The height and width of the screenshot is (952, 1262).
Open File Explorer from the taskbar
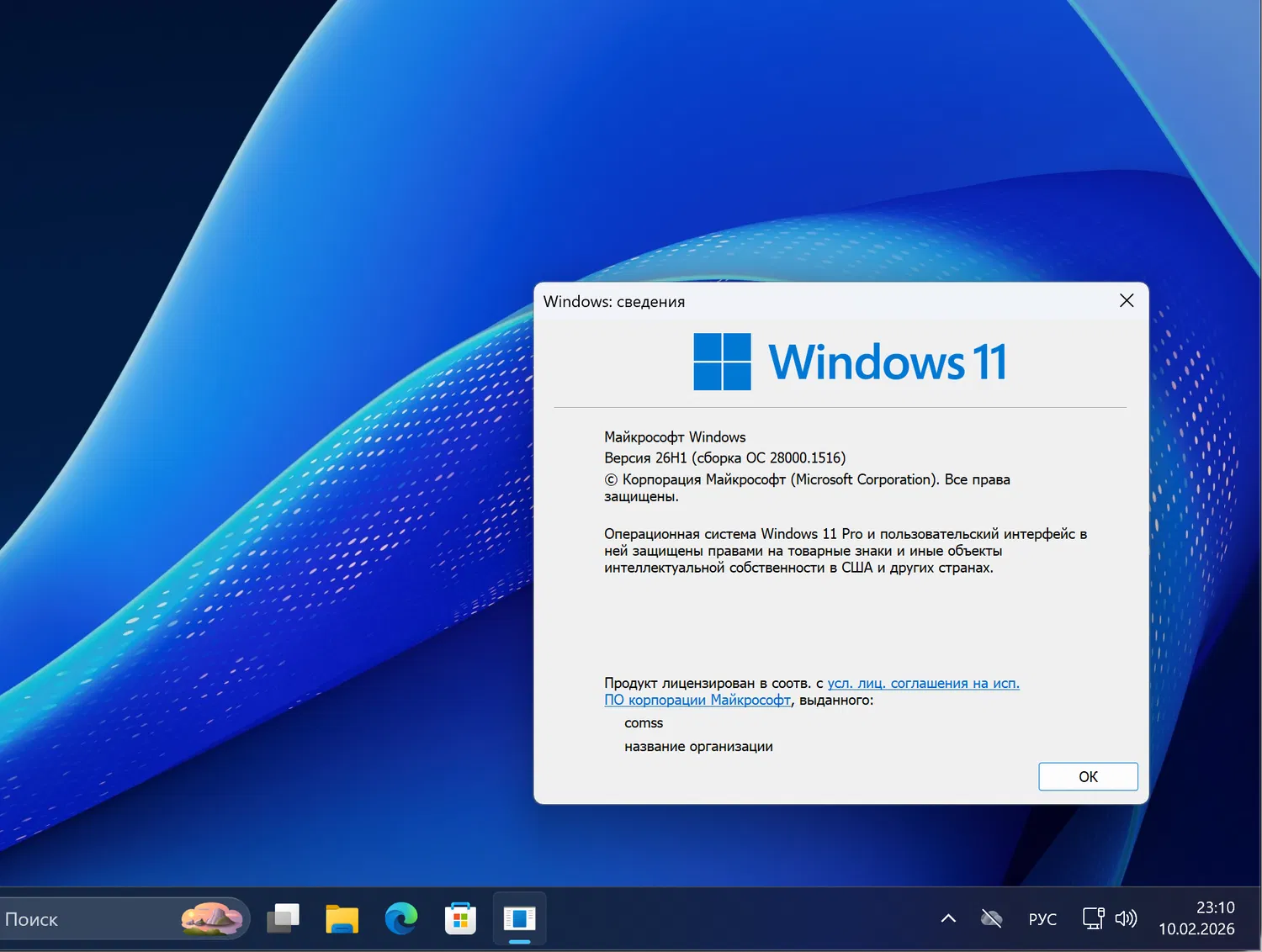coord(342,918)
